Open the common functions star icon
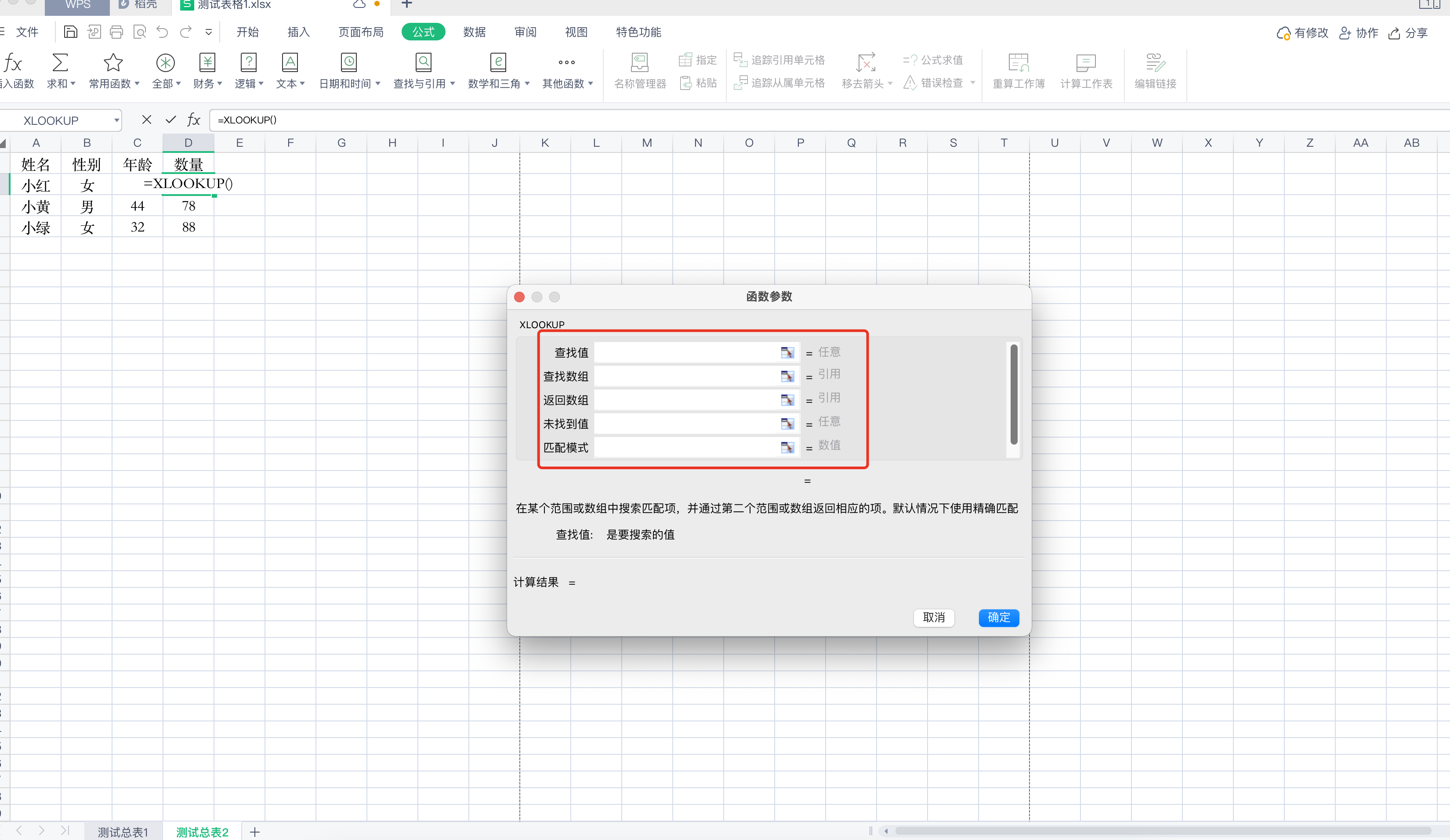This screenshot has height=840, width=1450. (x=113, y=62)
